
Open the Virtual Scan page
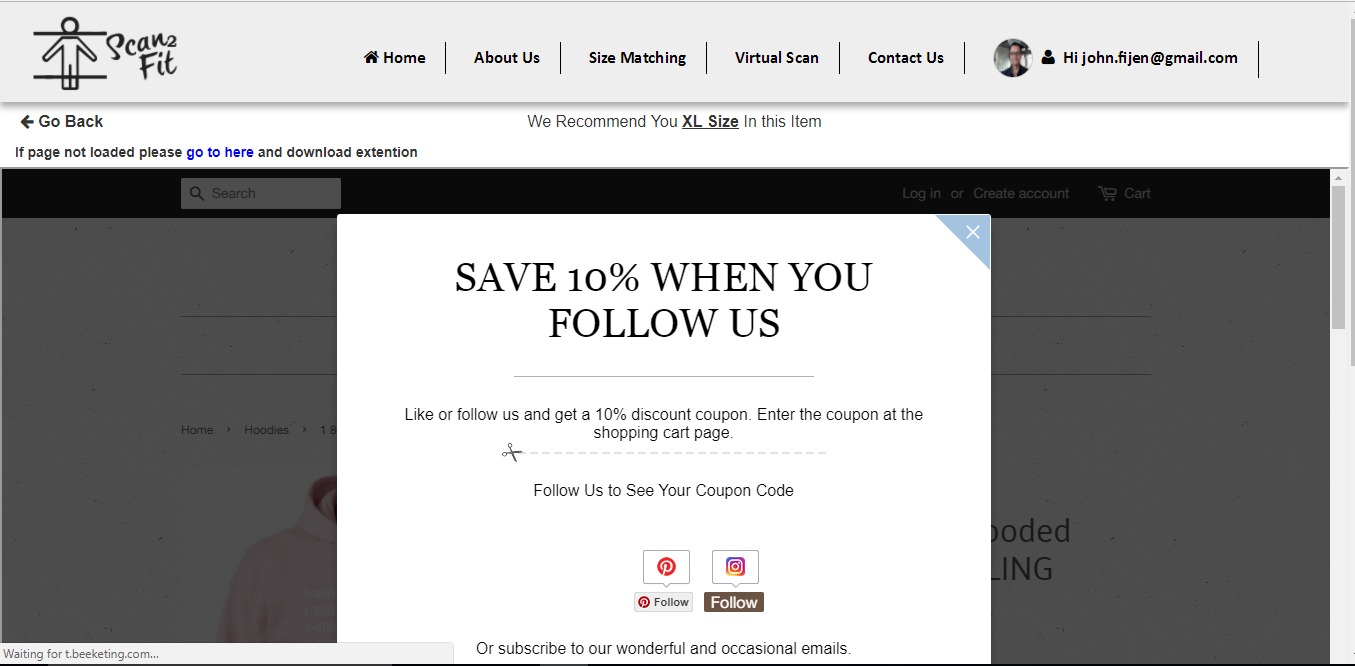click(x=777, y=58)
